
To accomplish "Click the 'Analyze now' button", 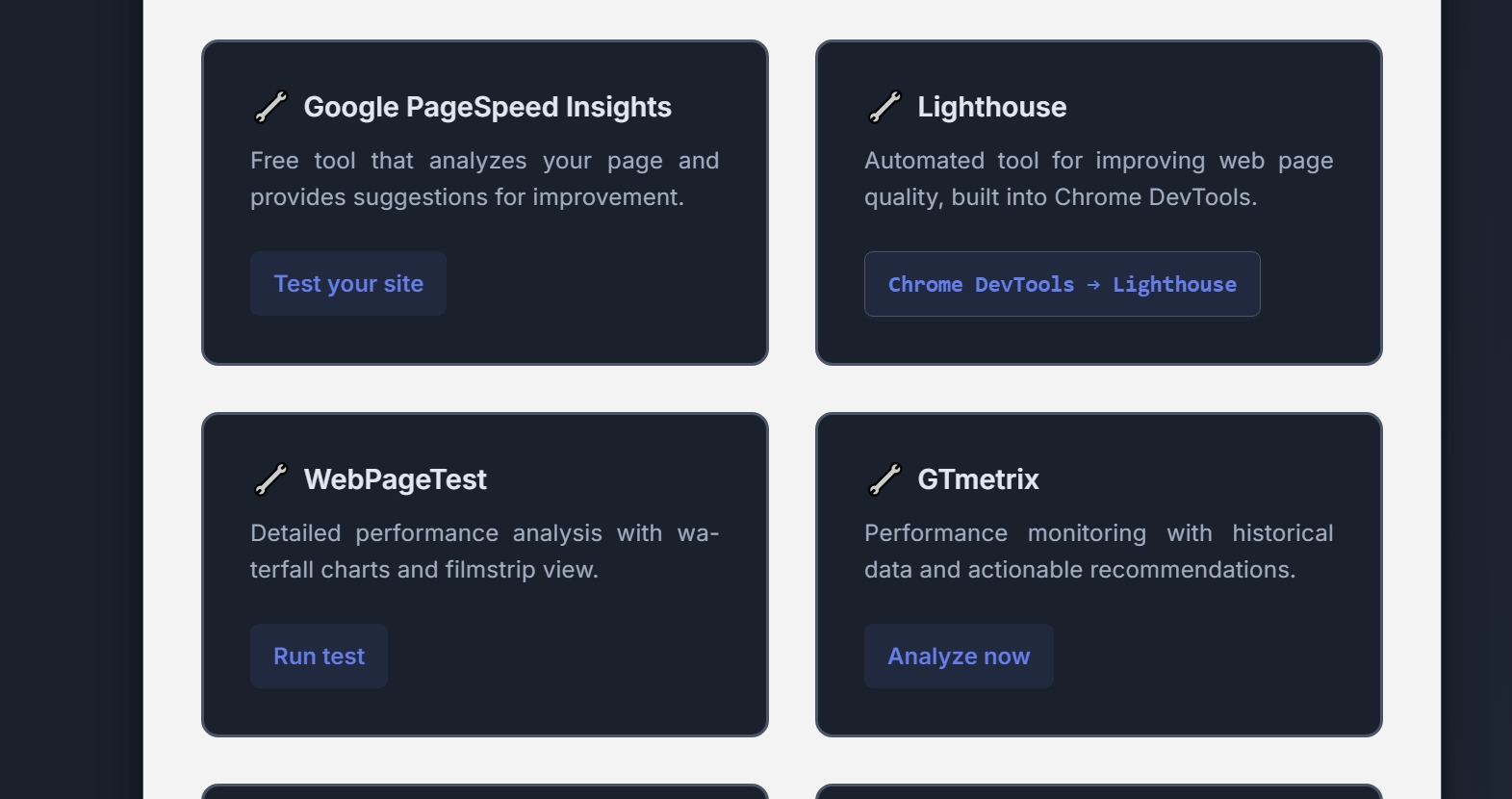I will (959, 657).
